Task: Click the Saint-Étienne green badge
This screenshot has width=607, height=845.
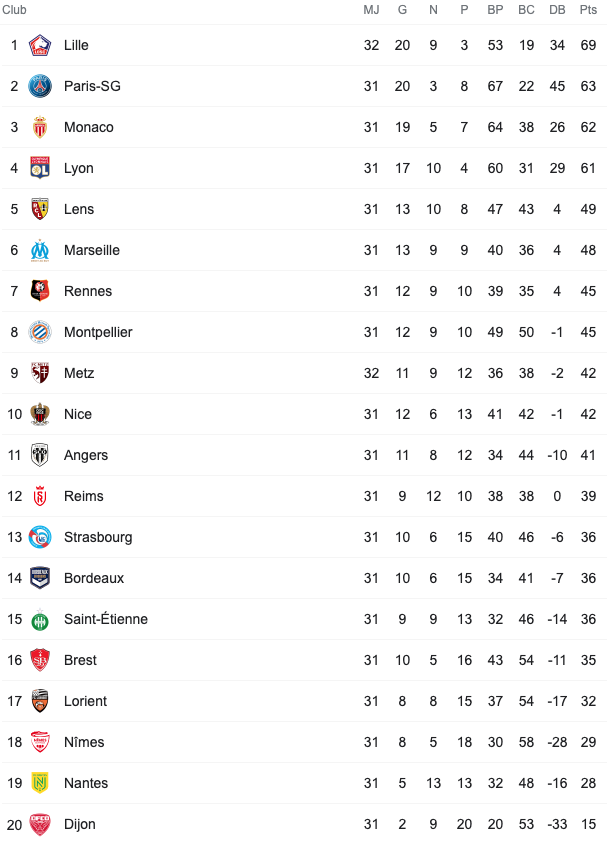Action: 40,620
